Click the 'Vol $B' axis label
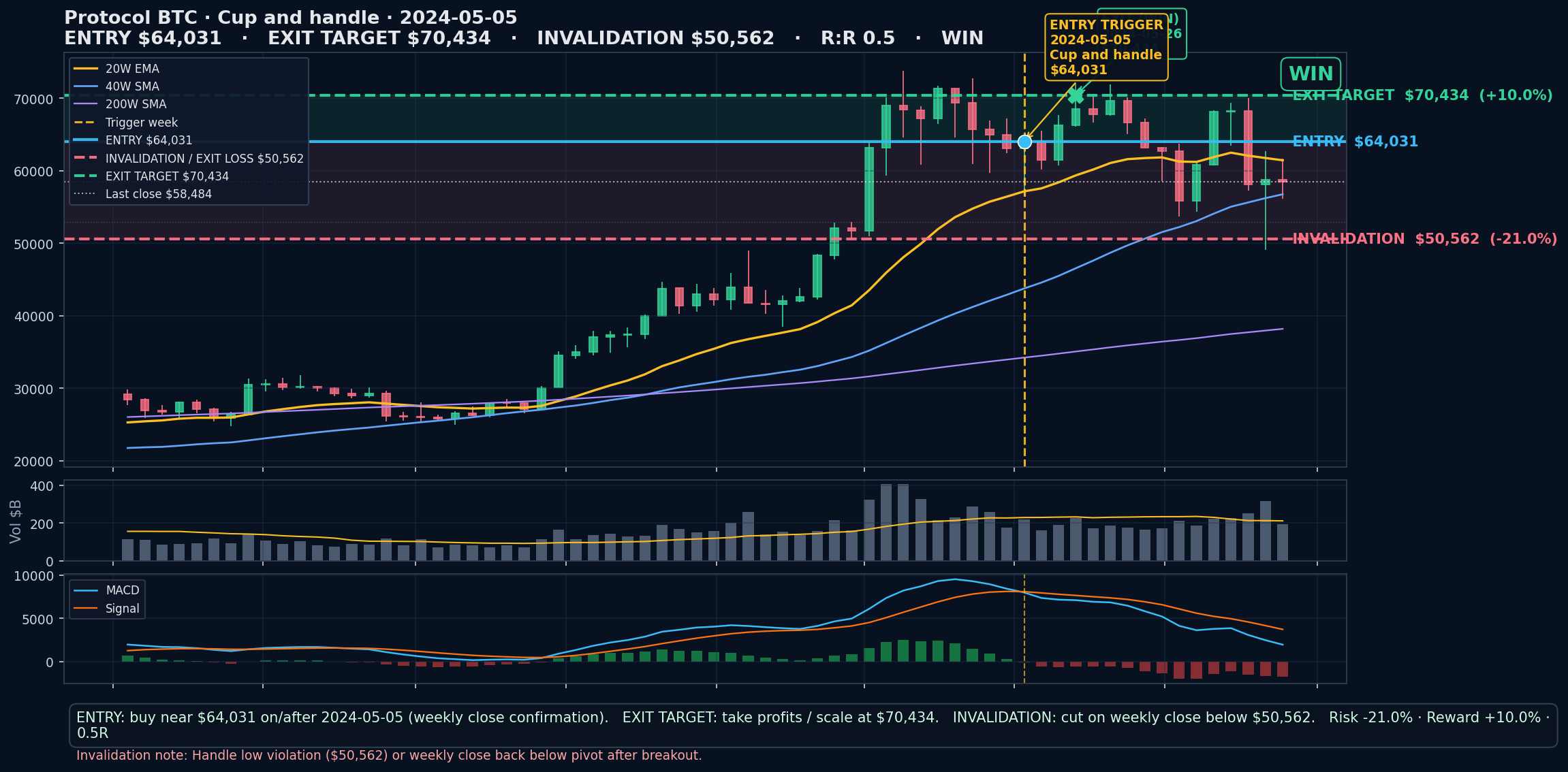Viewport: 1568px width, 772px height. (x=16, y=521)
